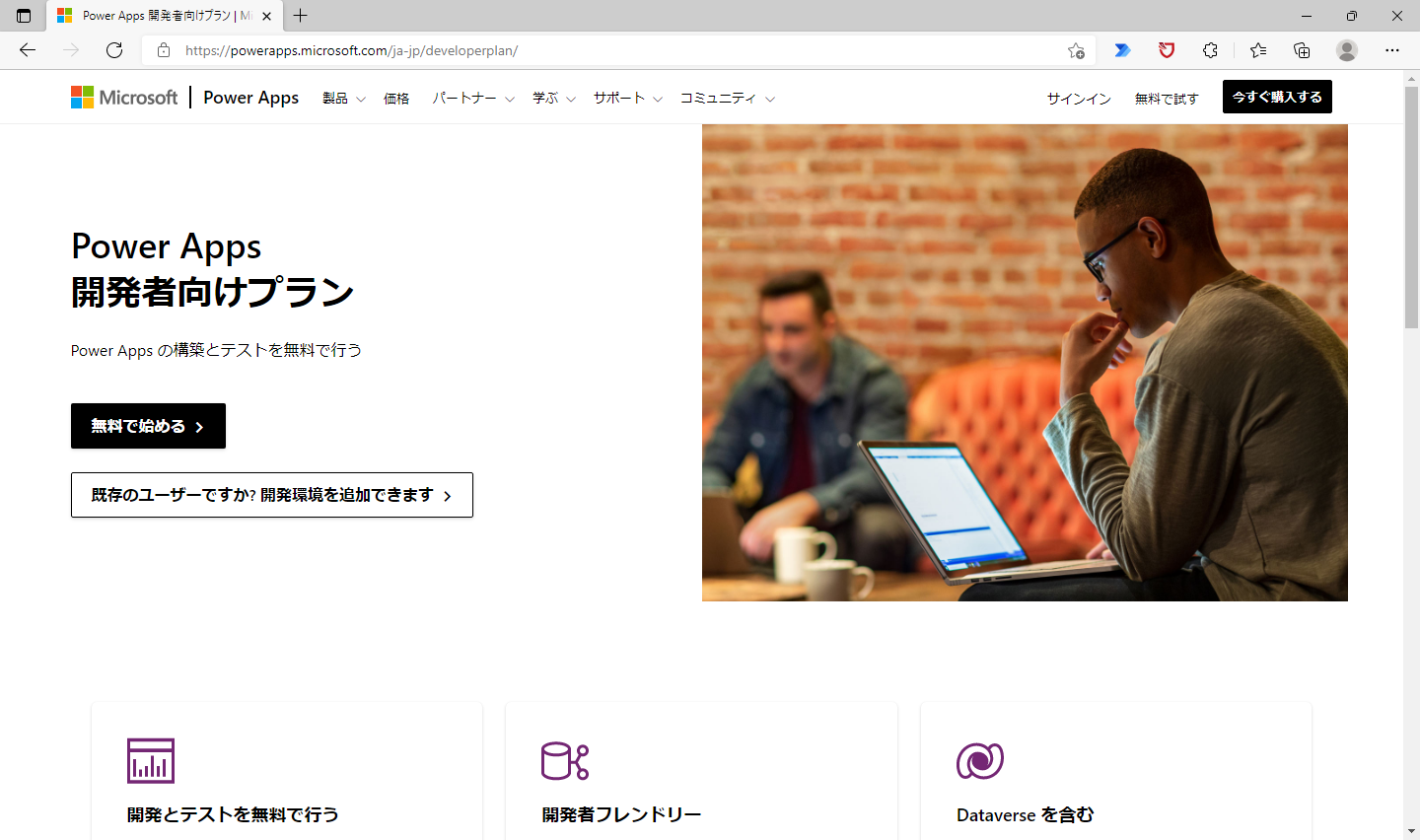Image resolution: width=1420 pixels, height=840 pixels.
Task: Open the Extensions puzzle icon
Action: point(1210,50)
